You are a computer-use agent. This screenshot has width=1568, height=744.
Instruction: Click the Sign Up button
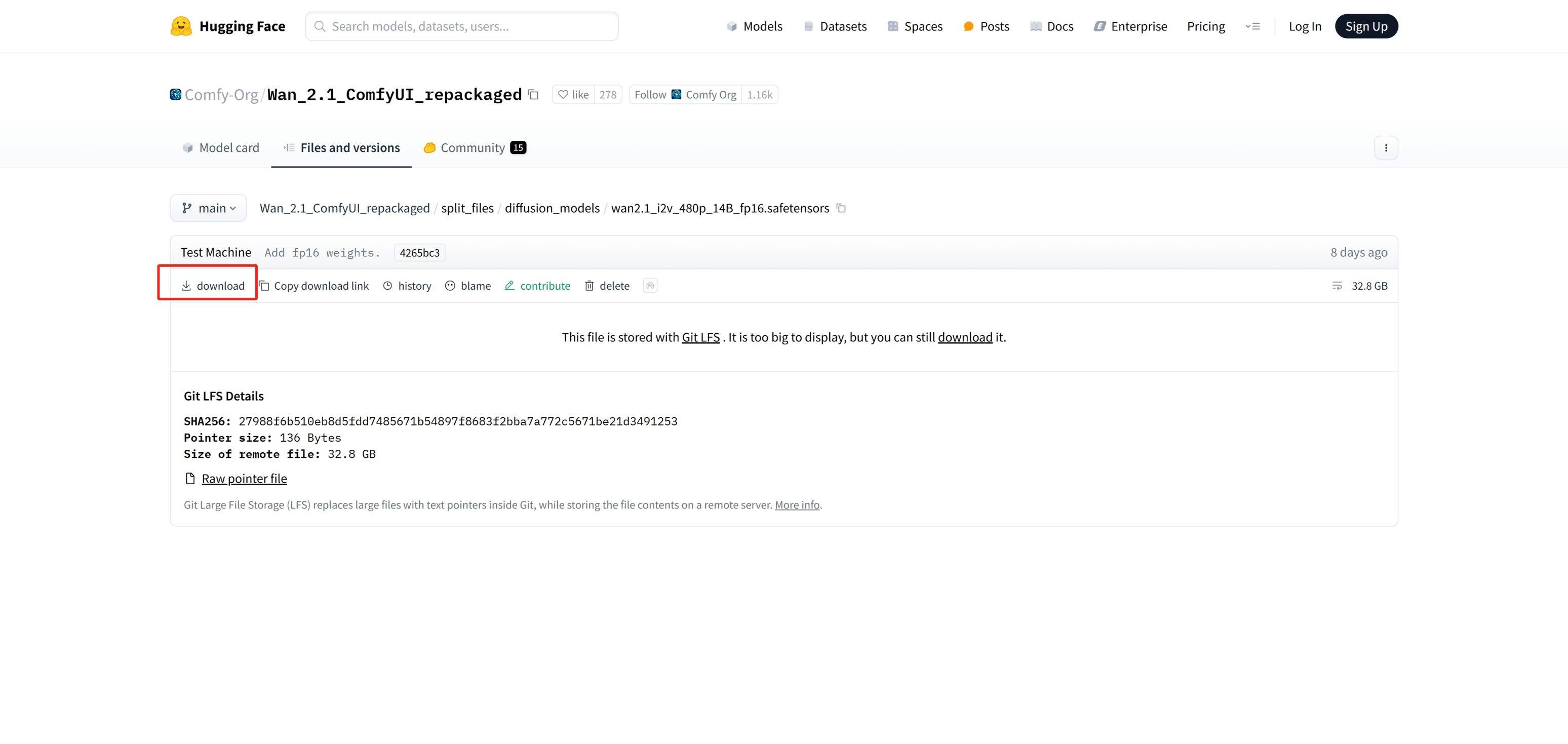coord(1366,26)
